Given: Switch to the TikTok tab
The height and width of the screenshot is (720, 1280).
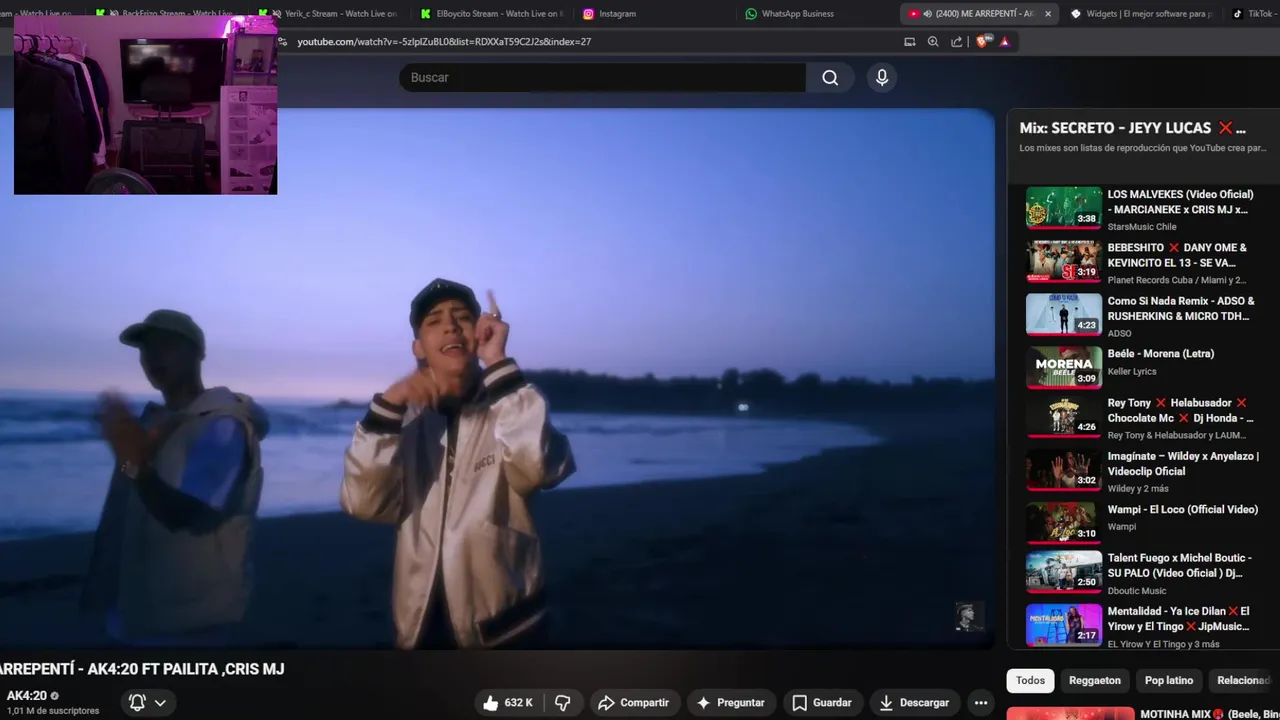Looking at the screenshot, I should (x=1253, y=14).
